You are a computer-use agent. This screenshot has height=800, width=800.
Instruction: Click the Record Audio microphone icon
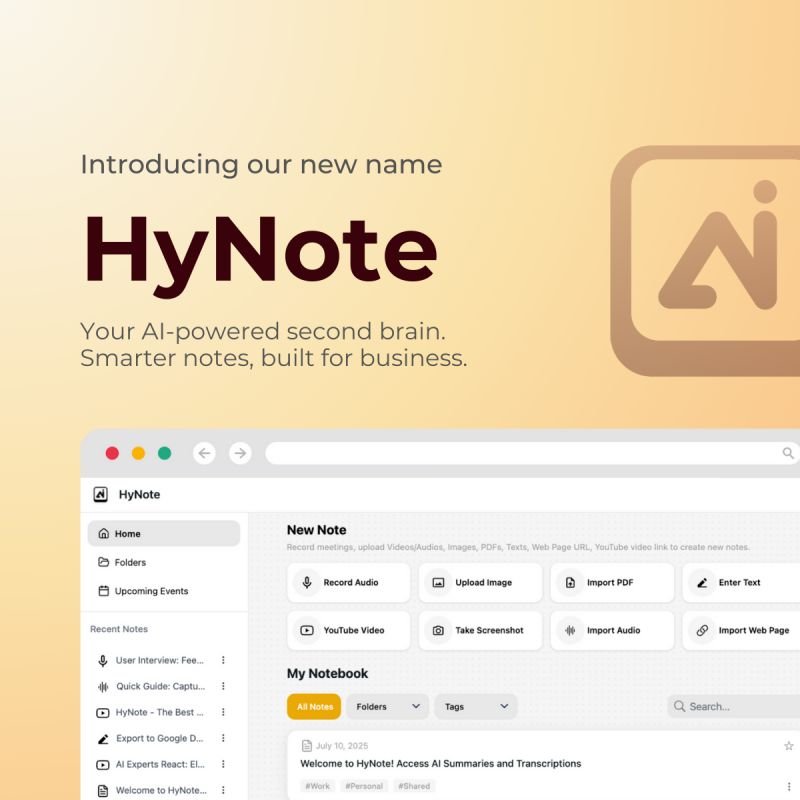tap(307, 583)
